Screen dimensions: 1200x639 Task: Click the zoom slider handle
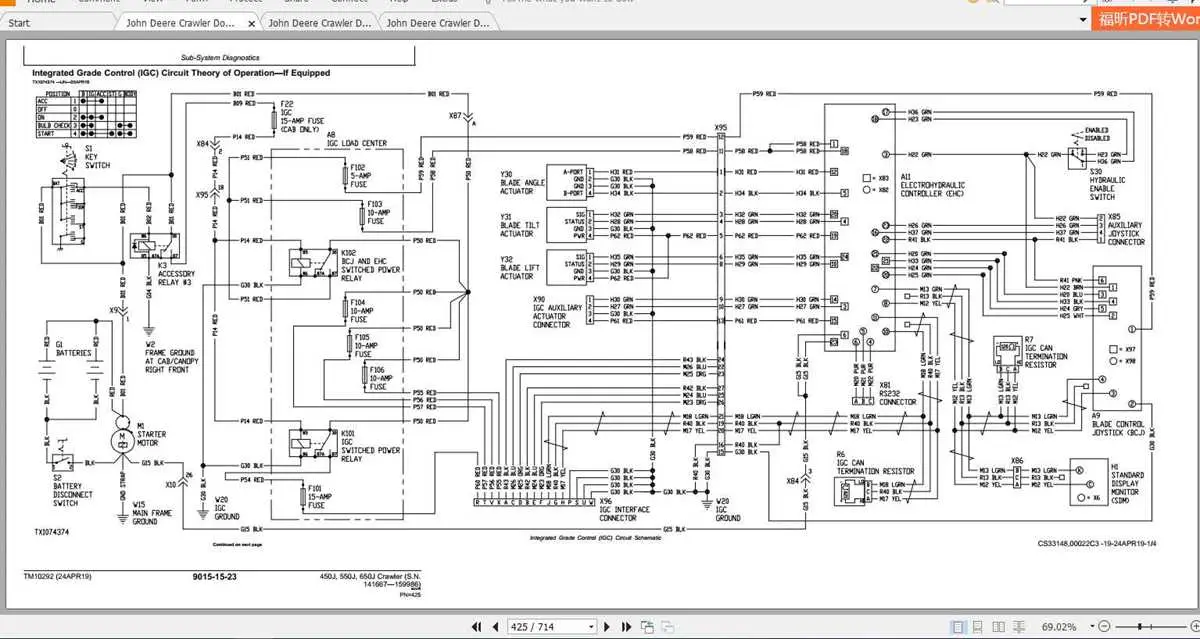(x=1140, y=627)
